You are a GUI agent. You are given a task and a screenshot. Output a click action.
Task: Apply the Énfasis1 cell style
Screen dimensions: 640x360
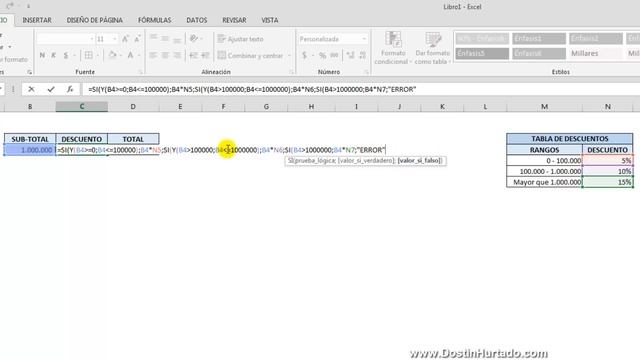[539, 38]
